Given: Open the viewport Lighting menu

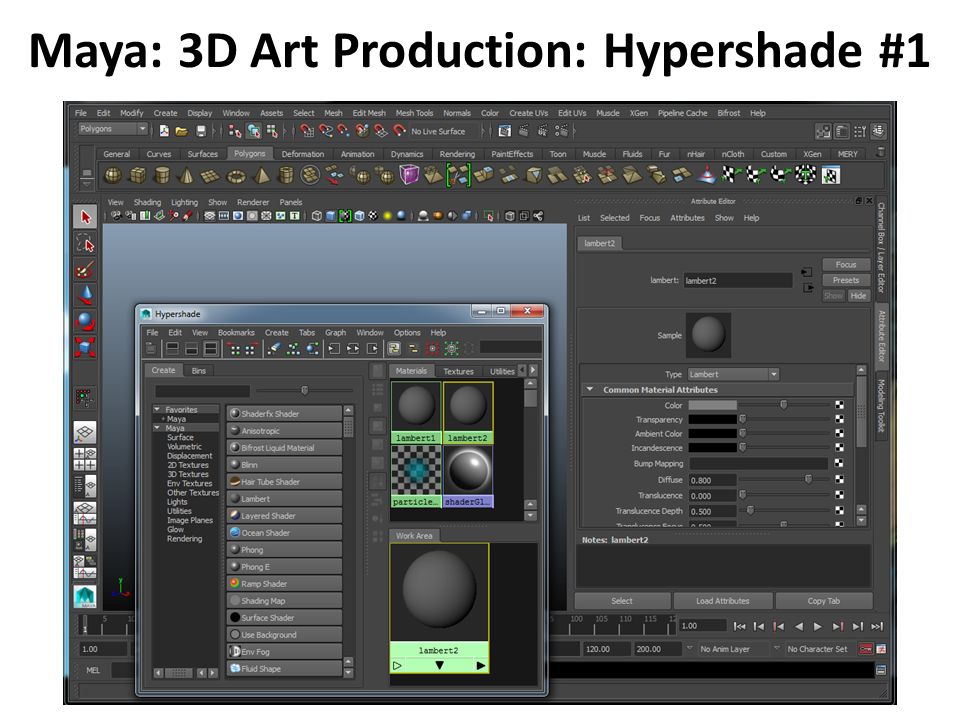Looking at the screenshot, I should pyautogui.click(x=184, y=202).
